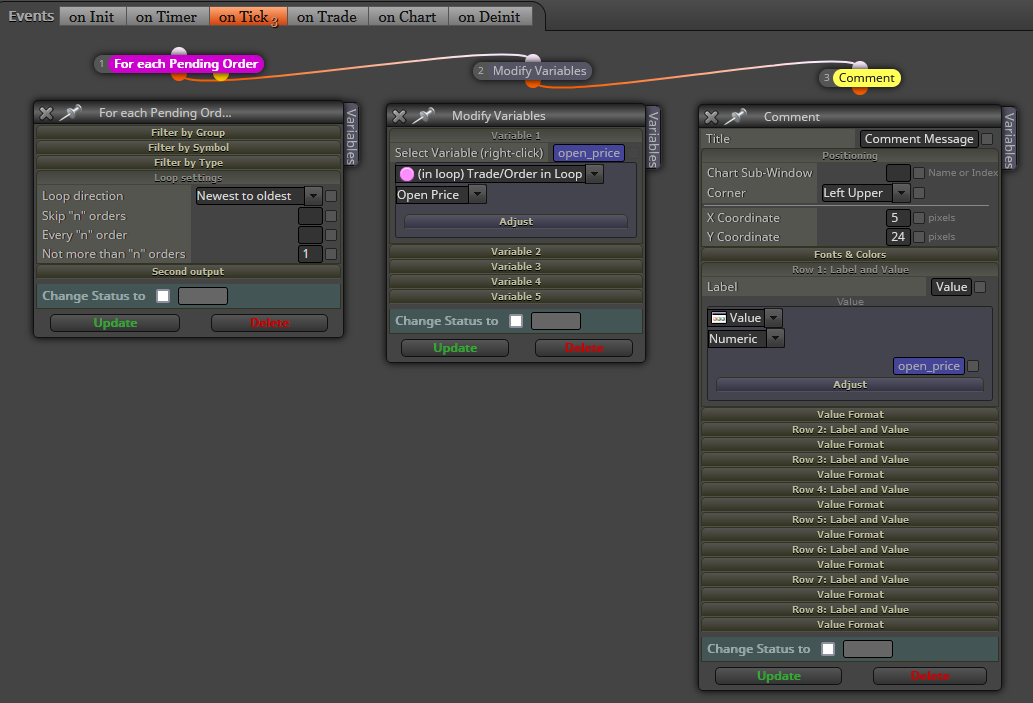Viewport: 1033px width, 703px height.
Task: Open Variables side tab of Comment panel
Action: pyautogui.click(x=1009, y=140)
